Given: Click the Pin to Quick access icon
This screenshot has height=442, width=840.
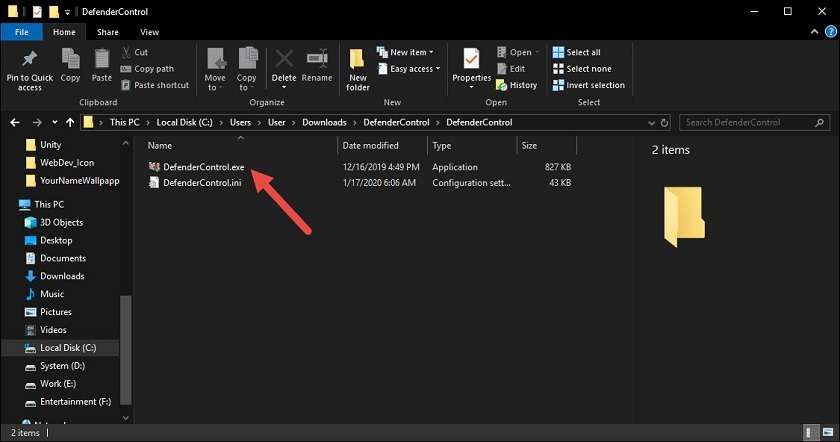Looking at the screenshot, I should click(30, 60).
